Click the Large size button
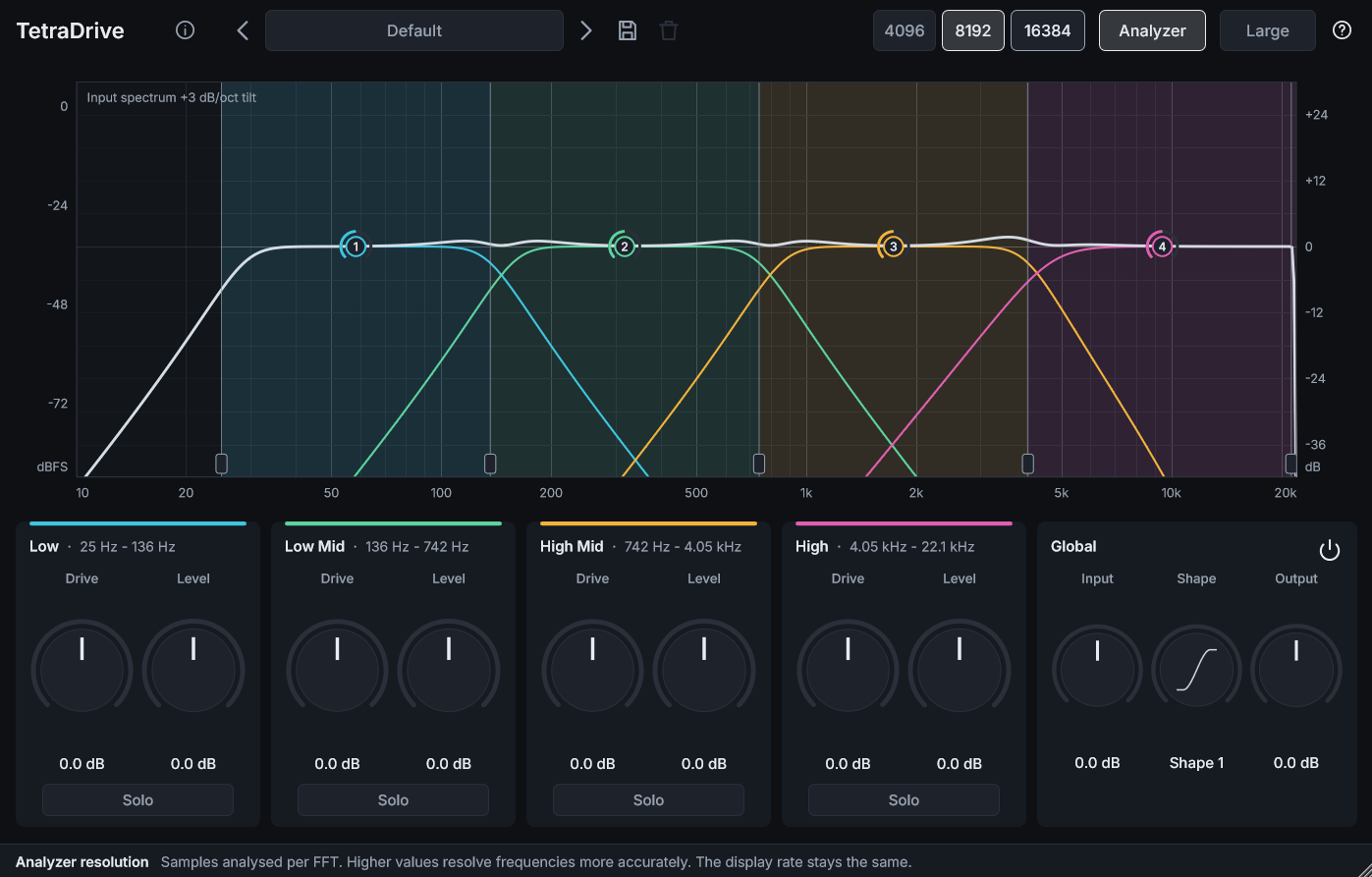Image resolution: width=1372 pixels, height=877 pixels. tap(1267, 30)
